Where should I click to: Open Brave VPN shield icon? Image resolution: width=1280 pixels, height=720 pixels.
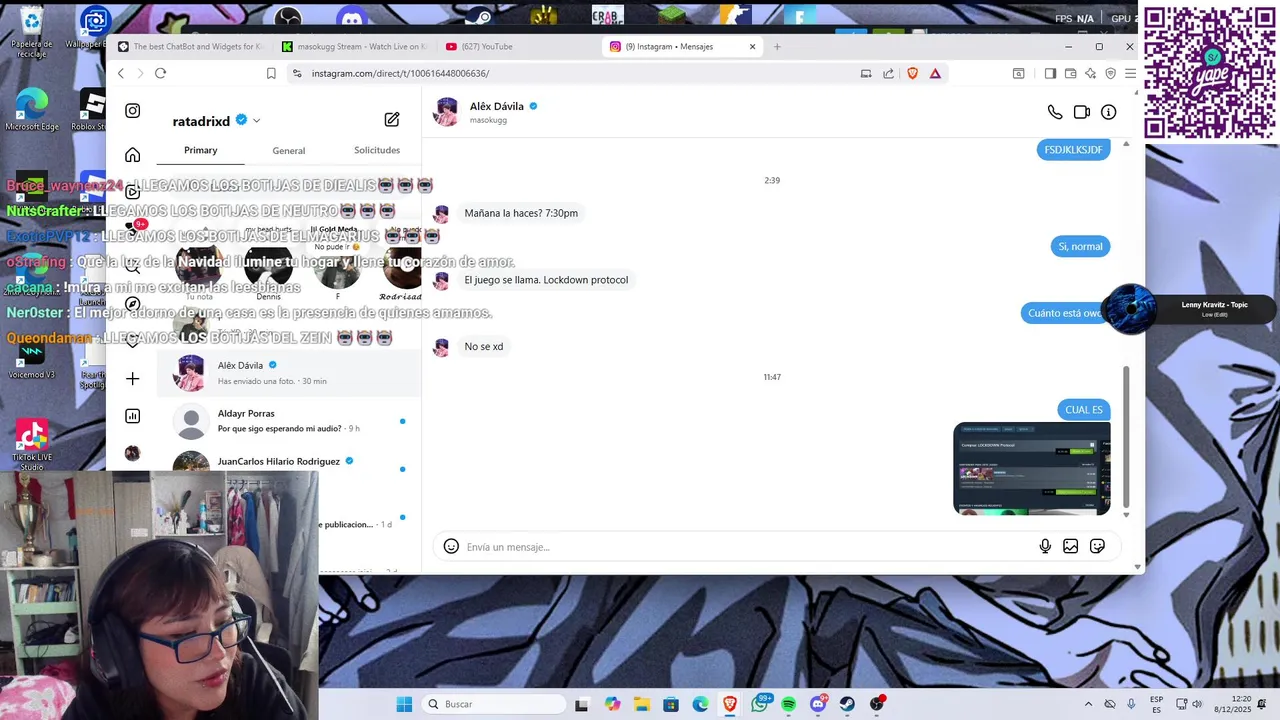pos(1110,73)
